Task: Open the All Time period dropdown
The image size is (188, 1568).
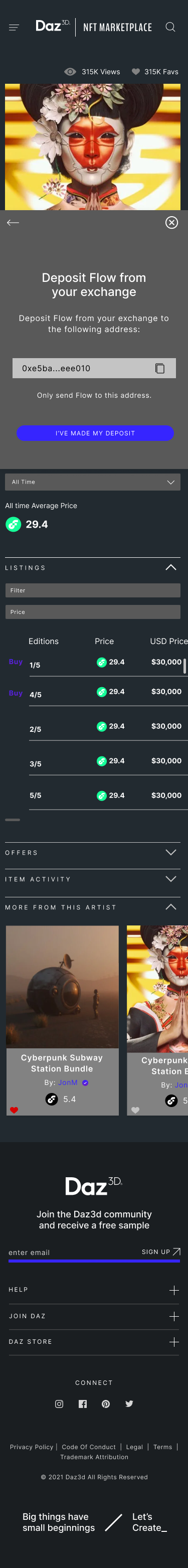Action: point(92,482)
